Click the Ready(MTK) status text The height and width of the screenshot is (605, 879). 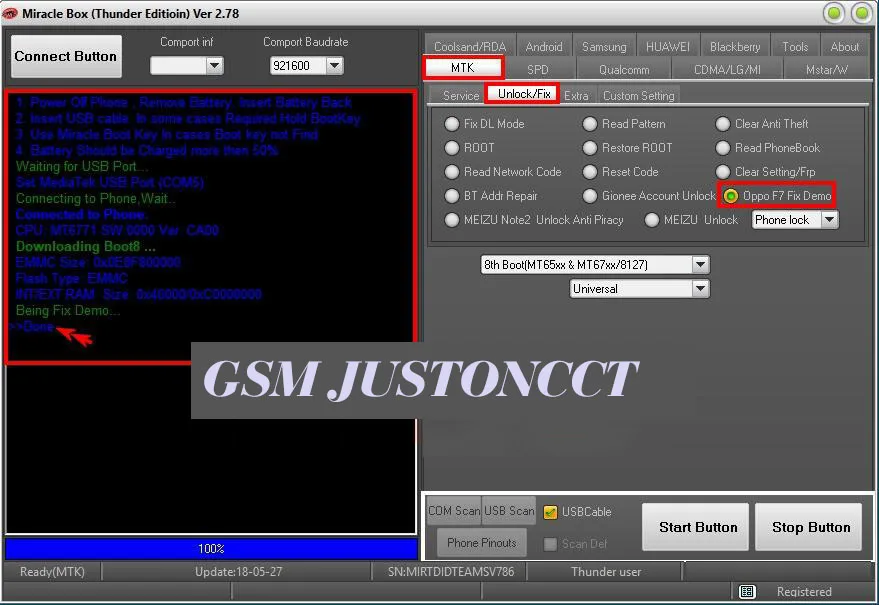pos(52,571)
